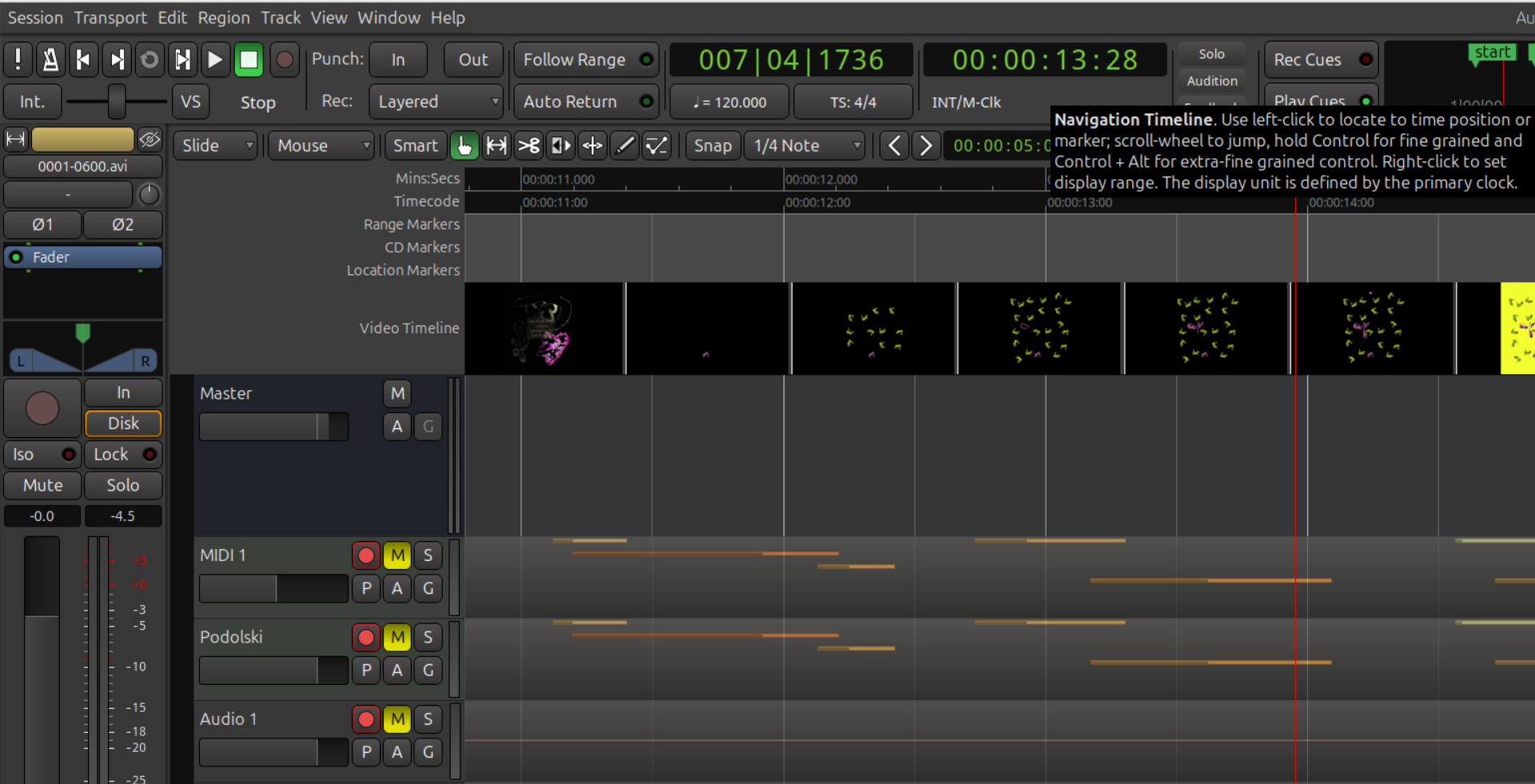This screenshot has height=784, width=1535.
Task: Click the Punch Out button
Action: coord(472,60)
